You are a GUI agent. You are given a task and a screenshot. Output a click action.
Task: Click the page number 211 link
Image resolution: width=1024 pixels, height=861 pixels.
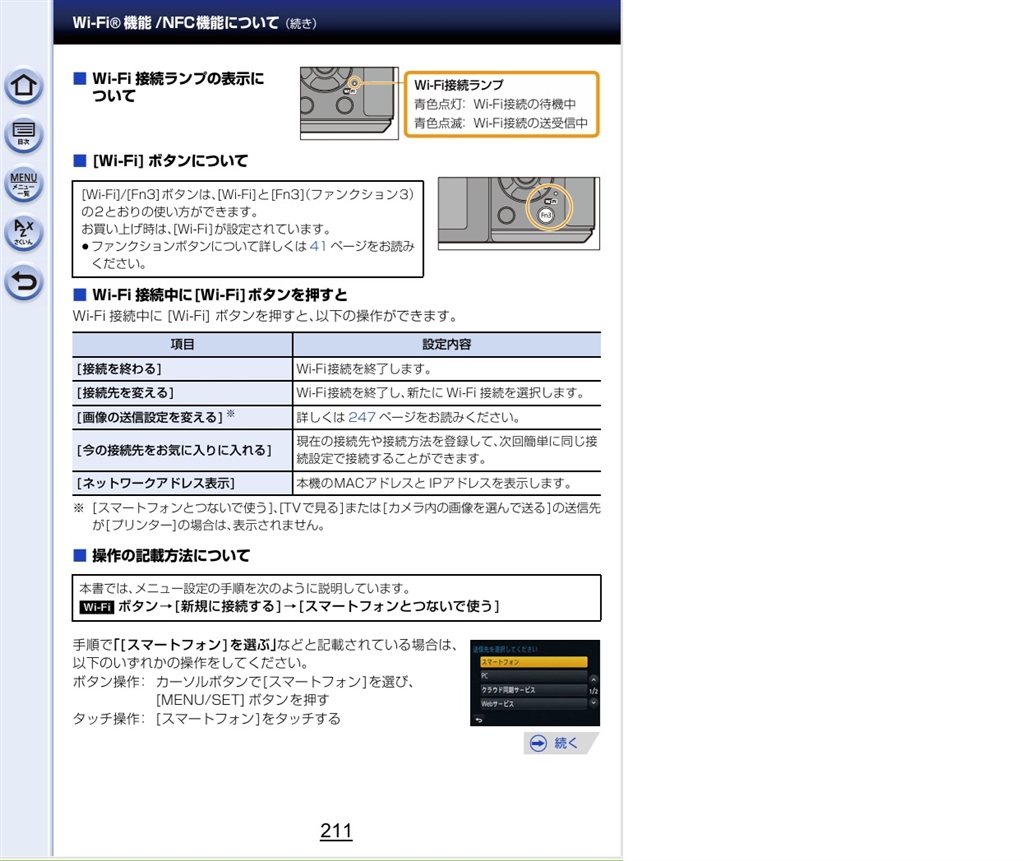(336, 831)
